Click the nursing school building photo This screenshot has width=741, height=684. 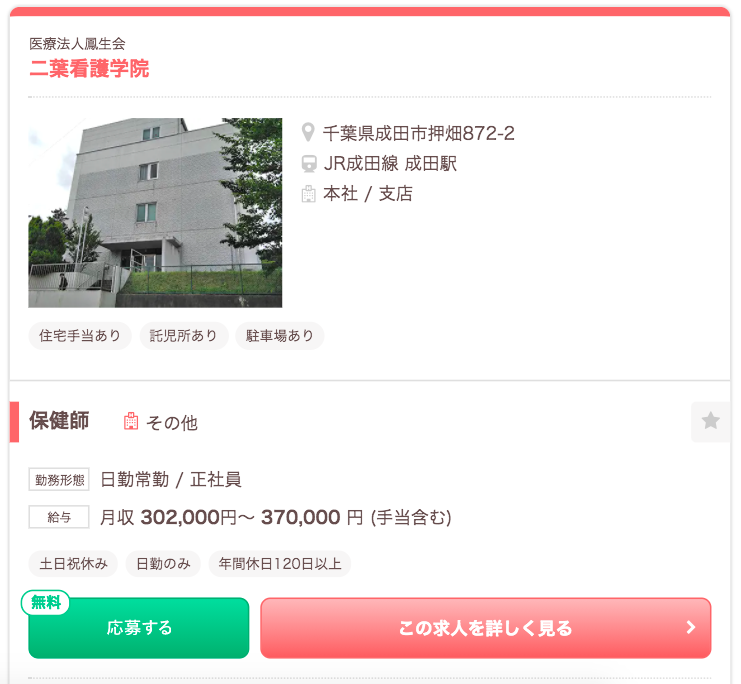155,213
